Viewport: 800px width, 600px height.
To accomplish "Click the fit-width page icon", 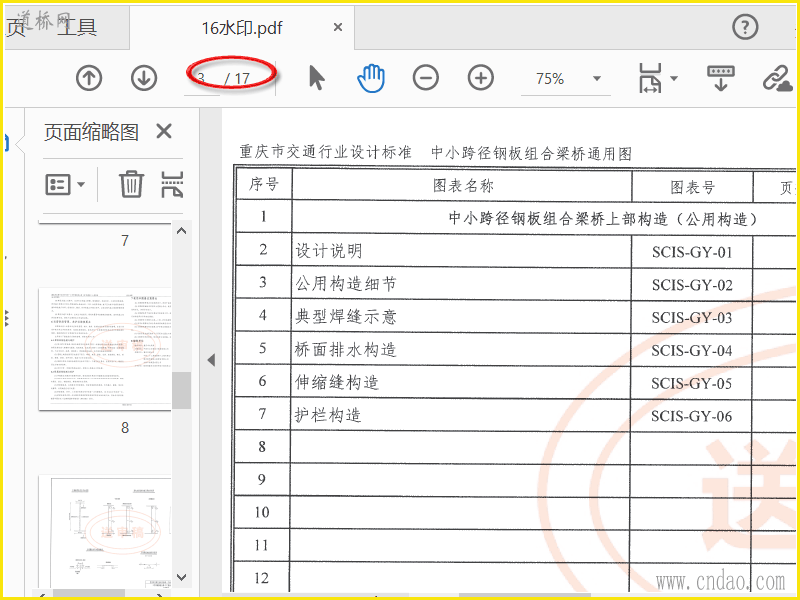I will [650, 78].
